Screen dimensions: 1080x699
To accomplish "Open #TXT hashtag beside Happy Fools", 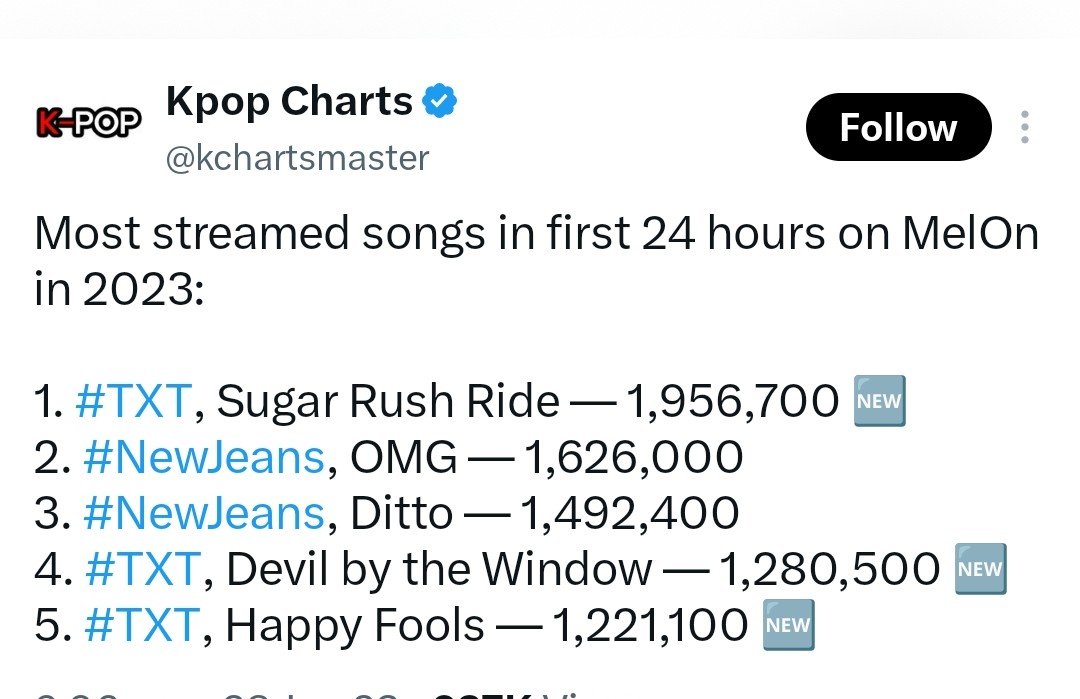I will point(142,626).
